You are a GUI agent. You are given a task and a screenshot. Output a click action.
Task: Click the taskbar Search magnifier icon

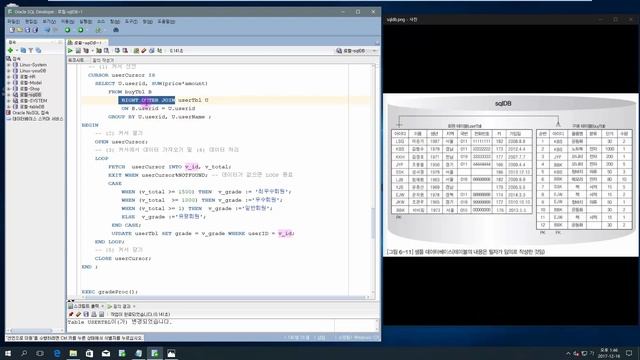24,353
